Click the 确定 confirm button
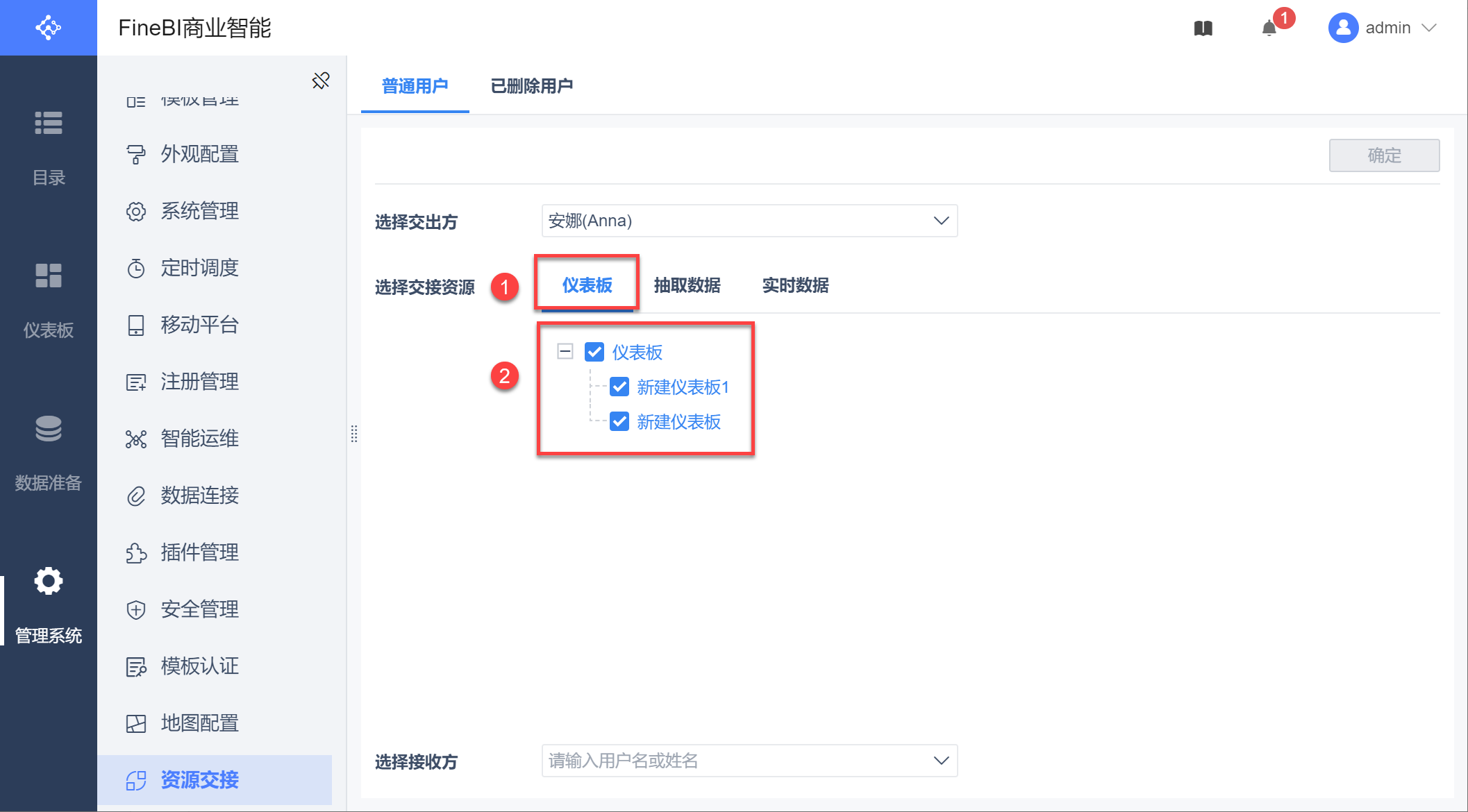 coord(1383,155)
